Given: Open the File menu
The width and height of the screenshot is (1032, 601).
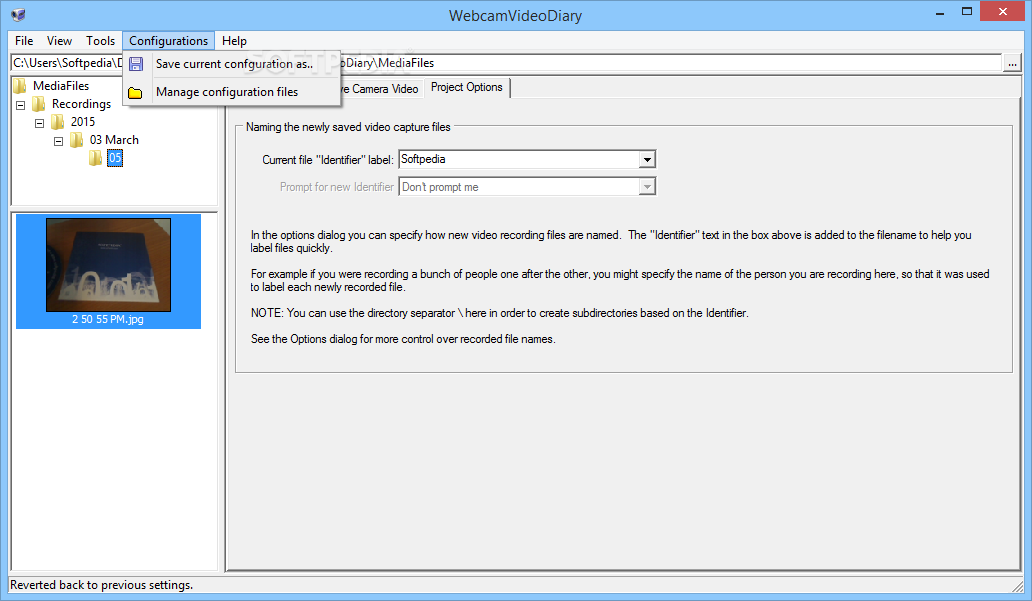Looking at the screenshot, I should click(24, 41).
